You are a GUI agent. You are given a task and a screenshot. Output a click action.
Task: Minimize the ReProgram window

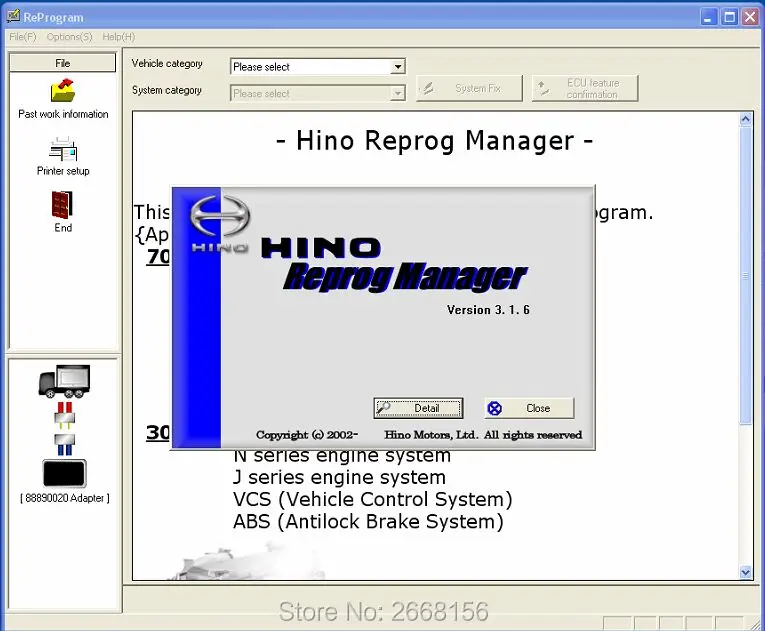pyautogui.click(x=708, y=18)
